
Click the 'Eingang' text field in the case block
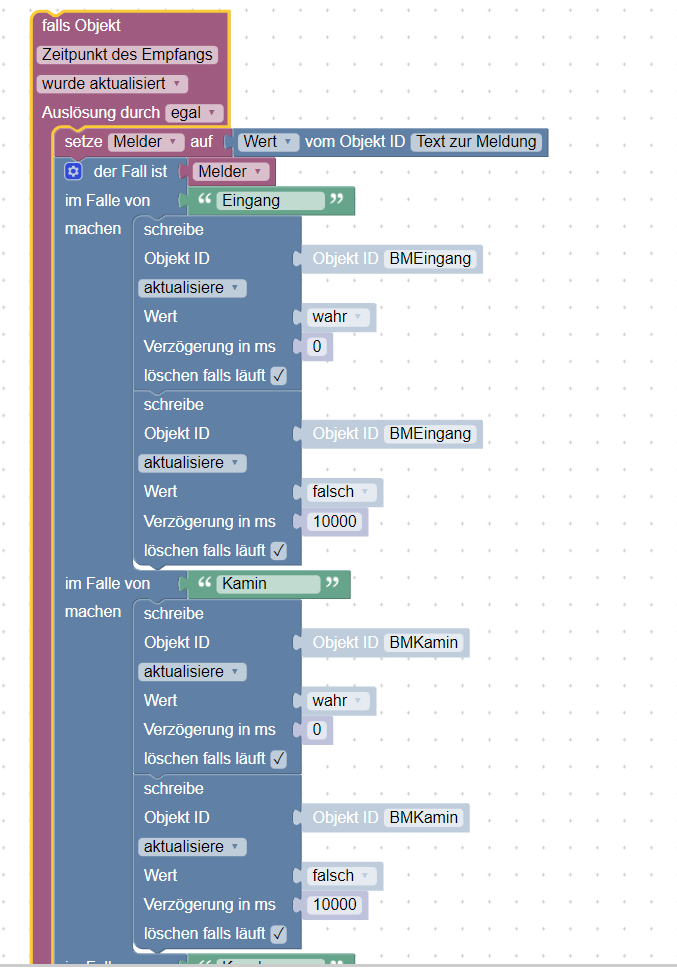click(271, 200)
